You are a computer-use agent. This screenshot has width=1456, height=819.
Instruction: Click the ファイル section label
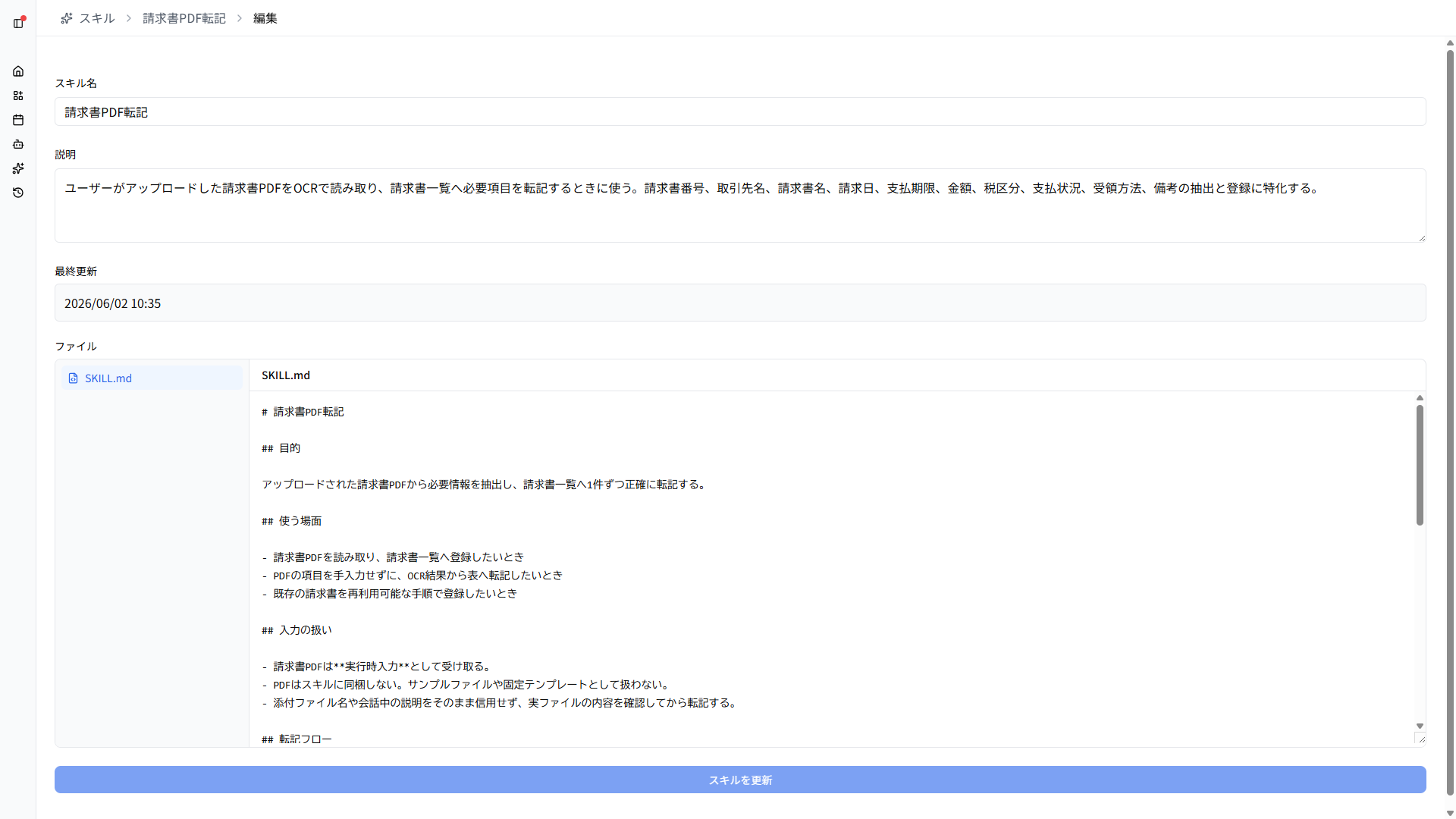pos(76,347)
